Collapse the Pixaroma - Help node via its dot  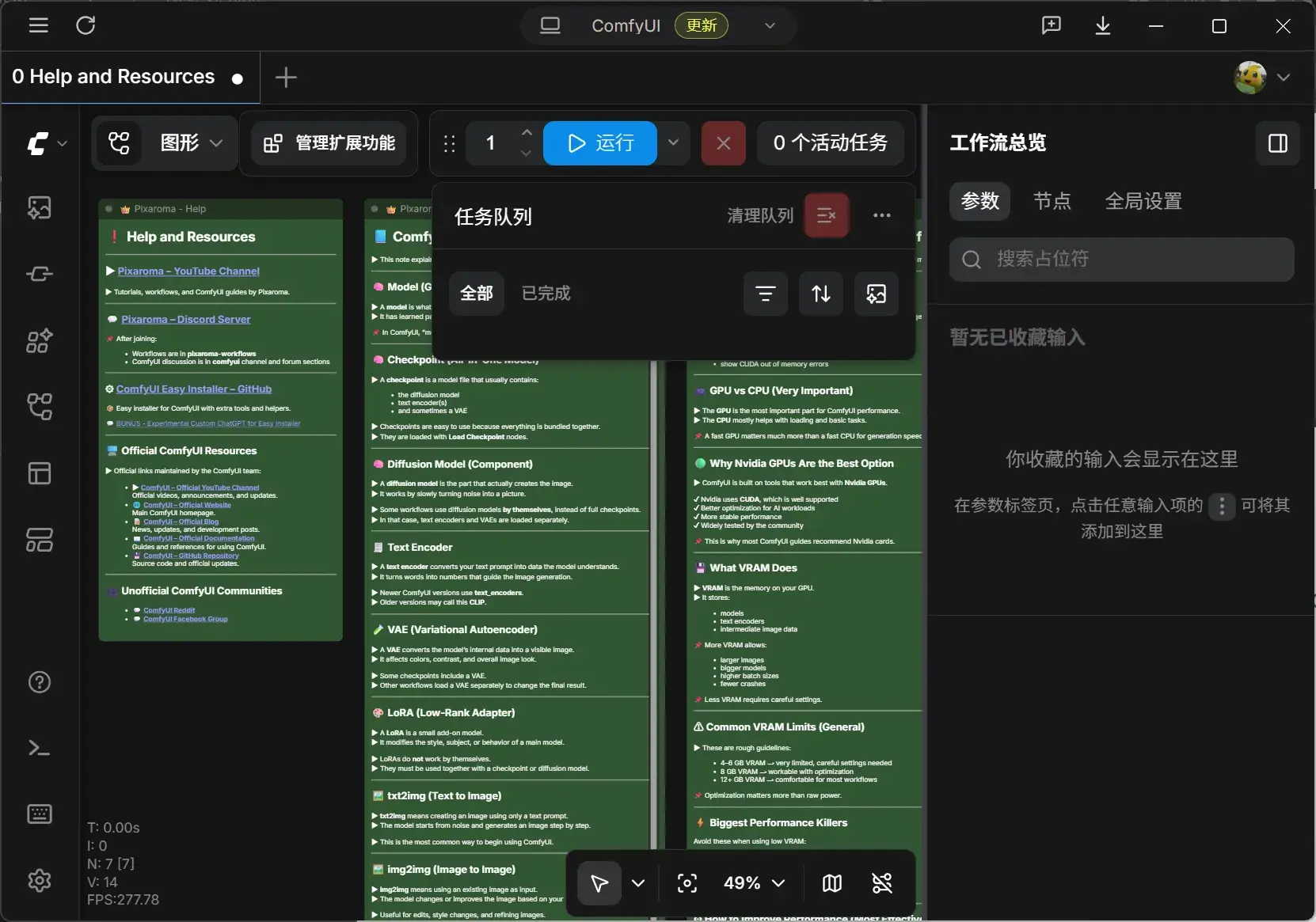pyautogui.click(x=109, y=209)
